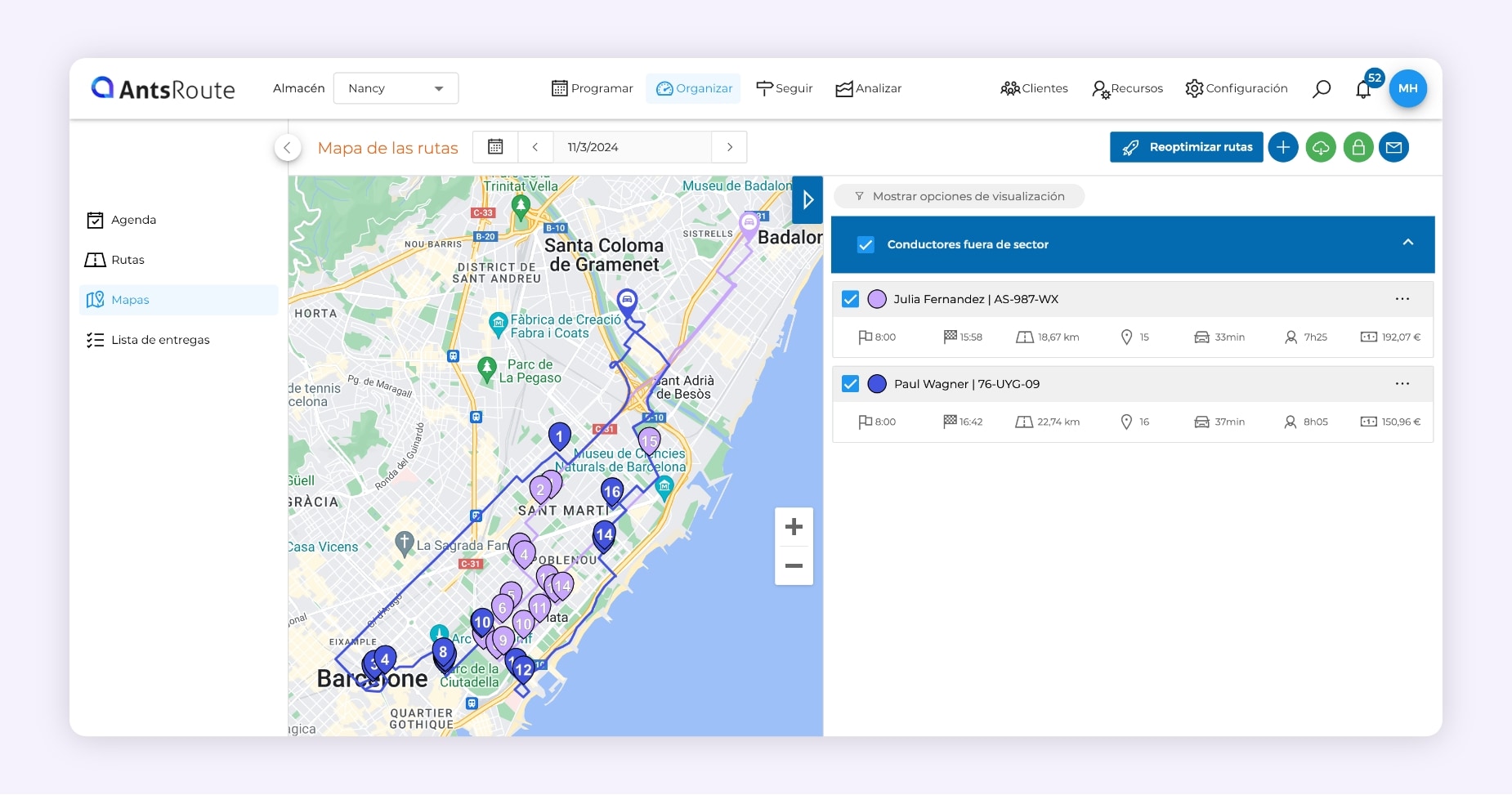This screenshot has height=795, width=1512.
Task: Open the envelope icon to send notifications
Action: [1394, 147]
